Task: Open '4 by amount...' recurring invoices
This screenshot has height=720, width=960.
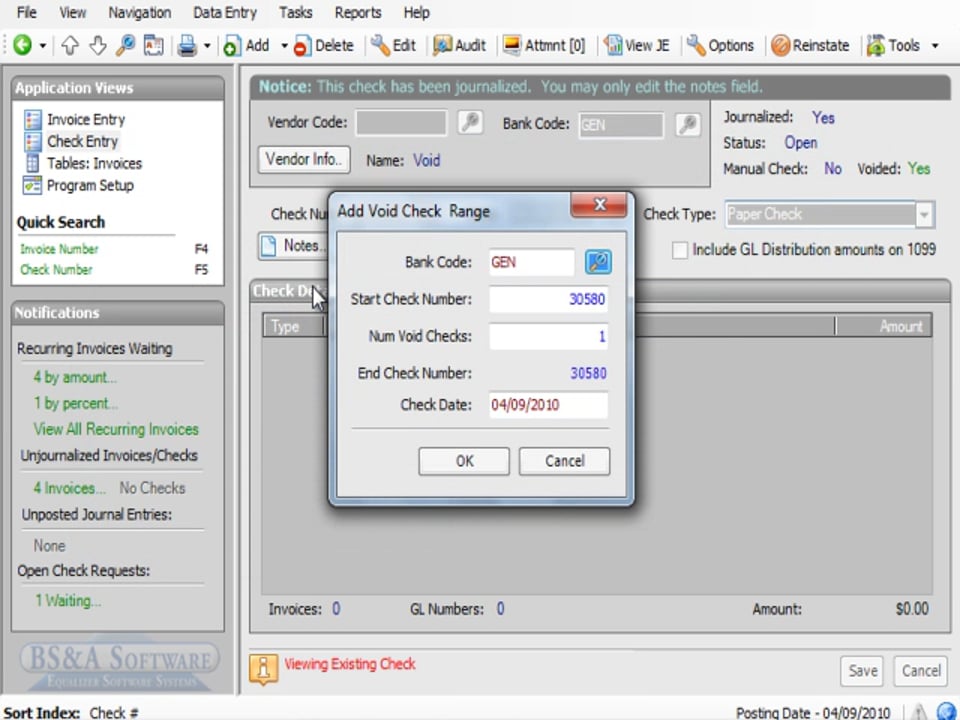Action: pyautogui.click(x=75, y=377)
